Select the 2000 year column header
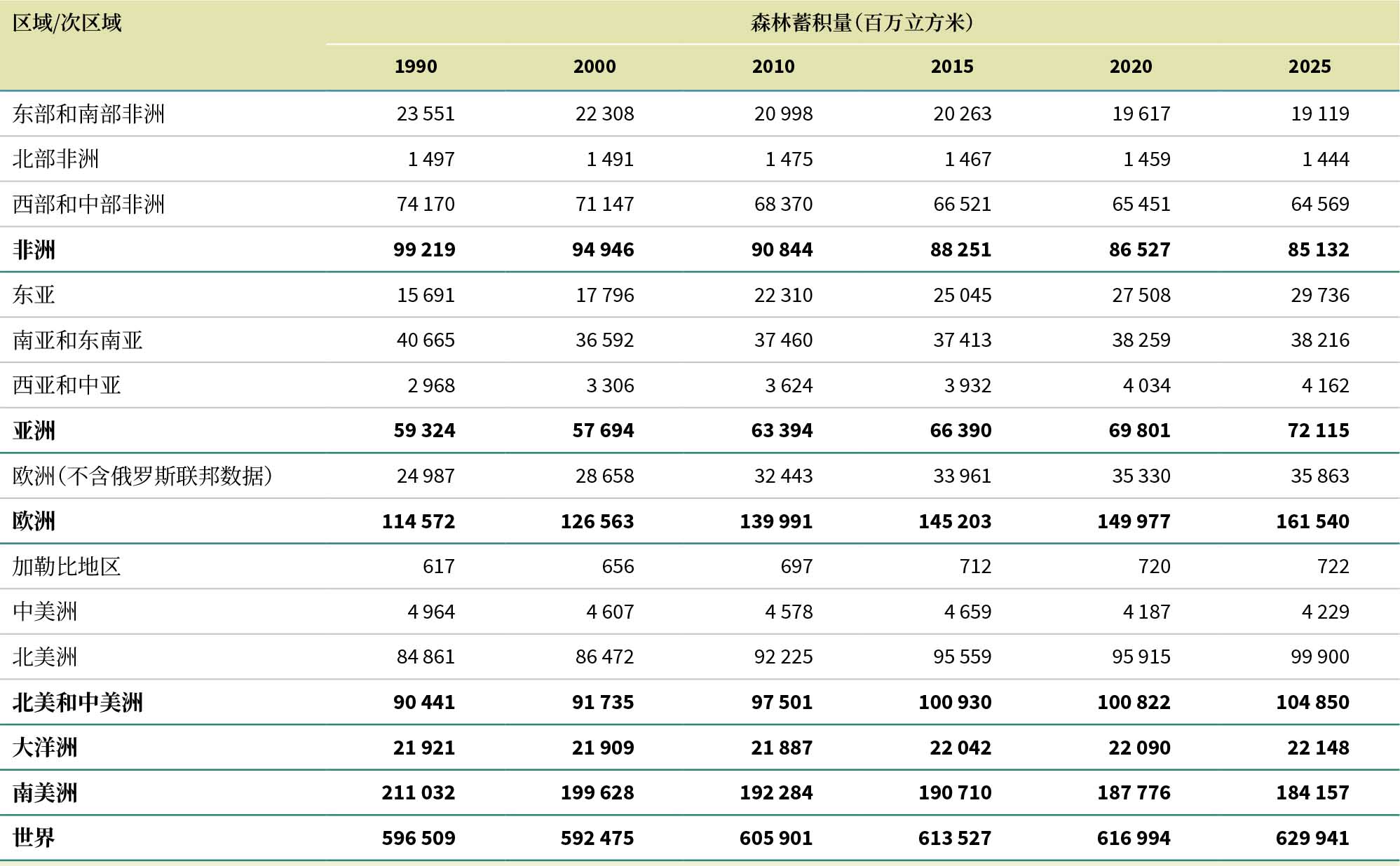 tap(594, 67)
